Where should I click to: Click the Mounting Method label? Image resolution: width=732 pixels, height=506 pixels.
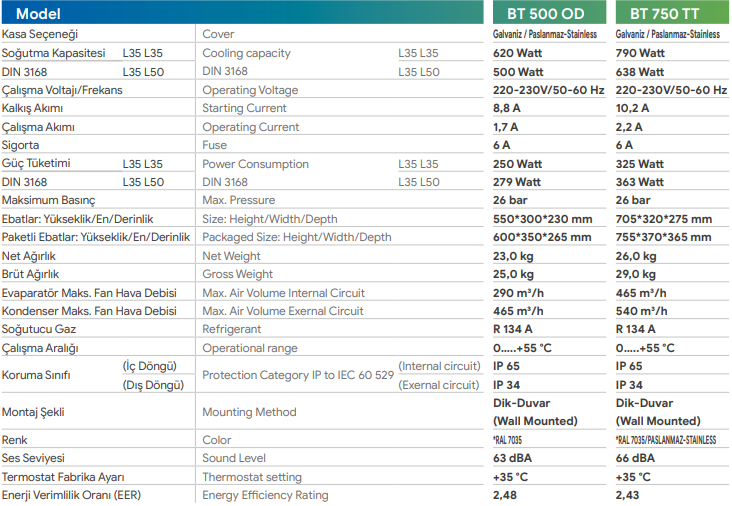(x=249, y=412)
